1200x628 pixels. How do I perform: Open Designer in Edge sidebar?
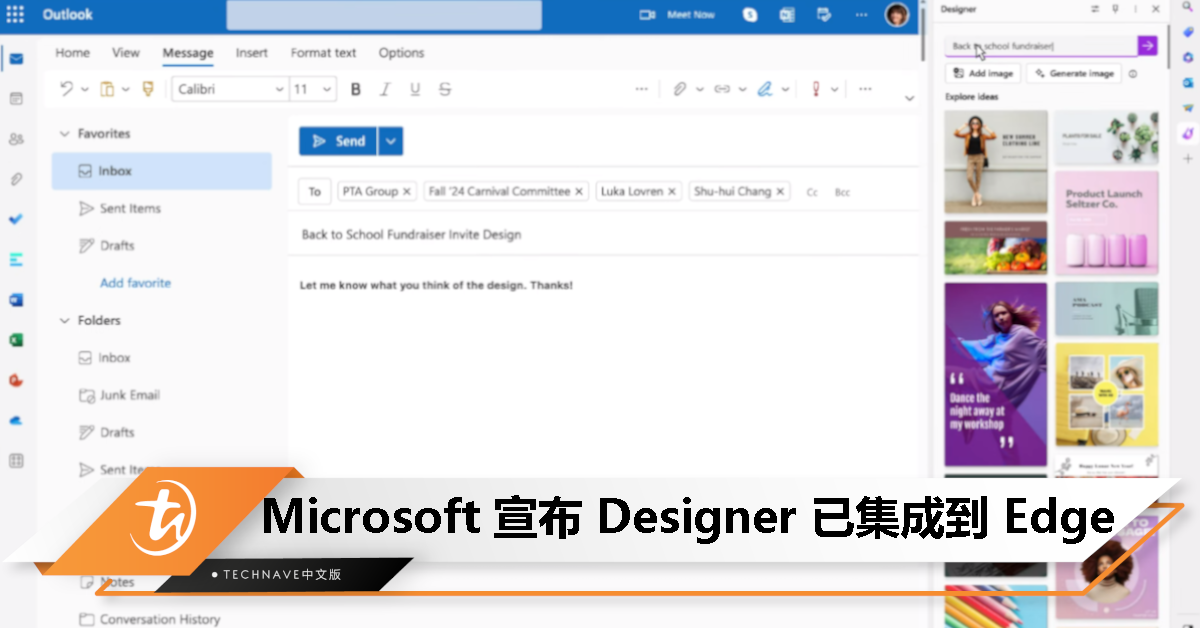(x=1187, y=132)
